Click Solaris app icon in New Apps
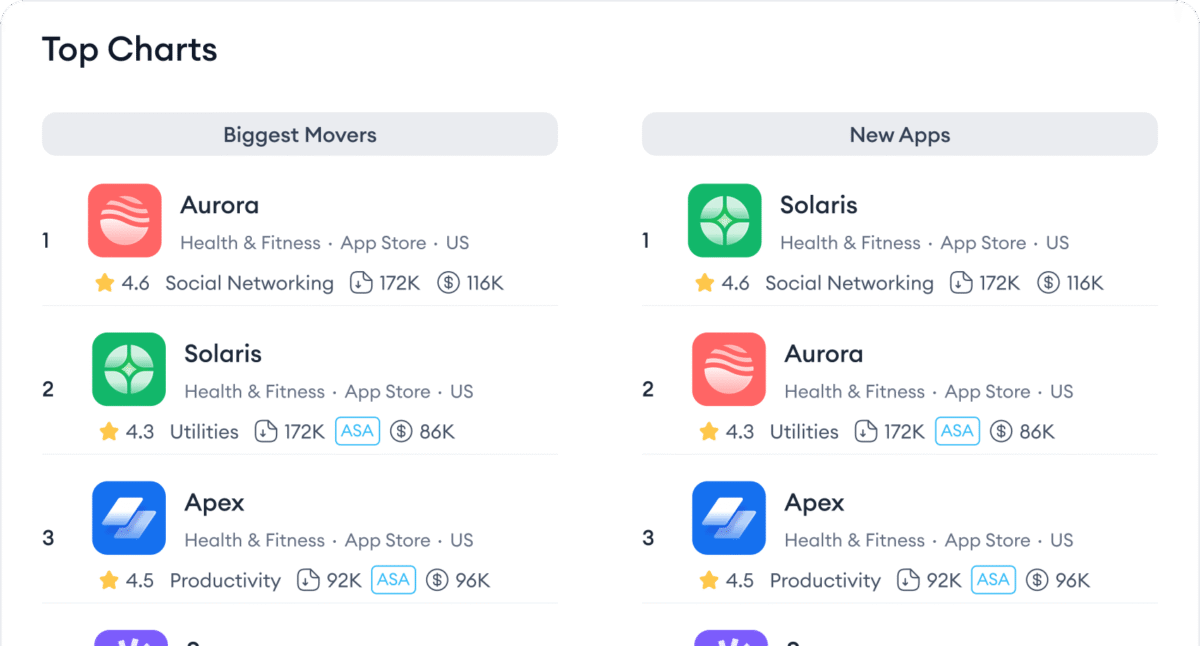The width and height of the screenshot is (1200, 646). 725,220
